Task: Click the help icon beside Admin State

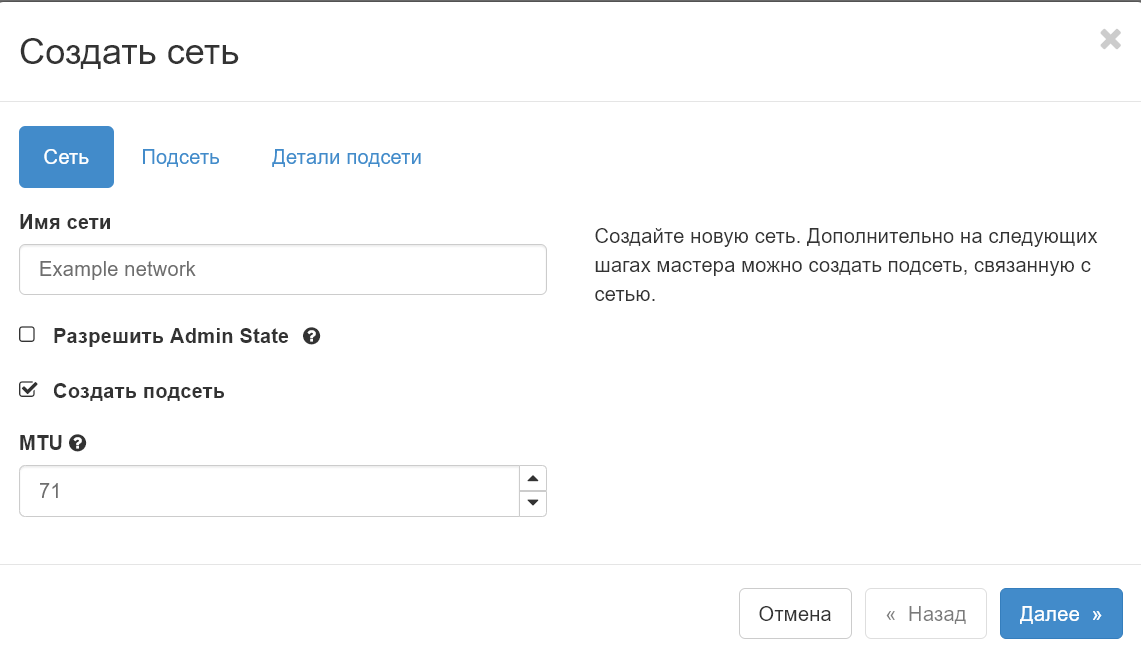Action: (311, 337)
